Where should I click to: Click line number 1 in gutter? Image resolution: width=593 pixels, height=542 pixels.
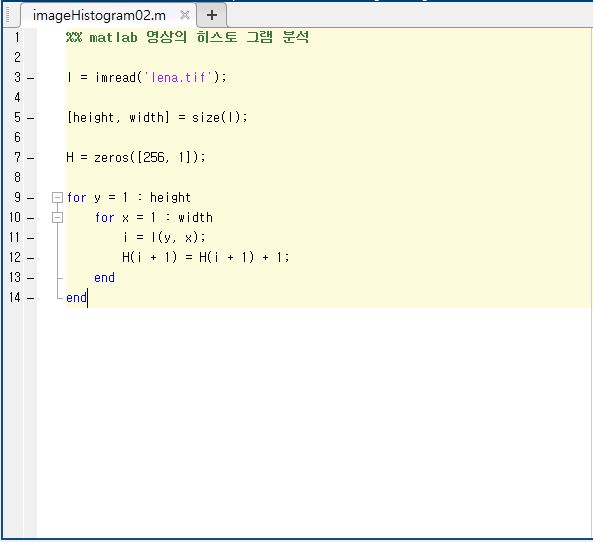click(17, 37)
